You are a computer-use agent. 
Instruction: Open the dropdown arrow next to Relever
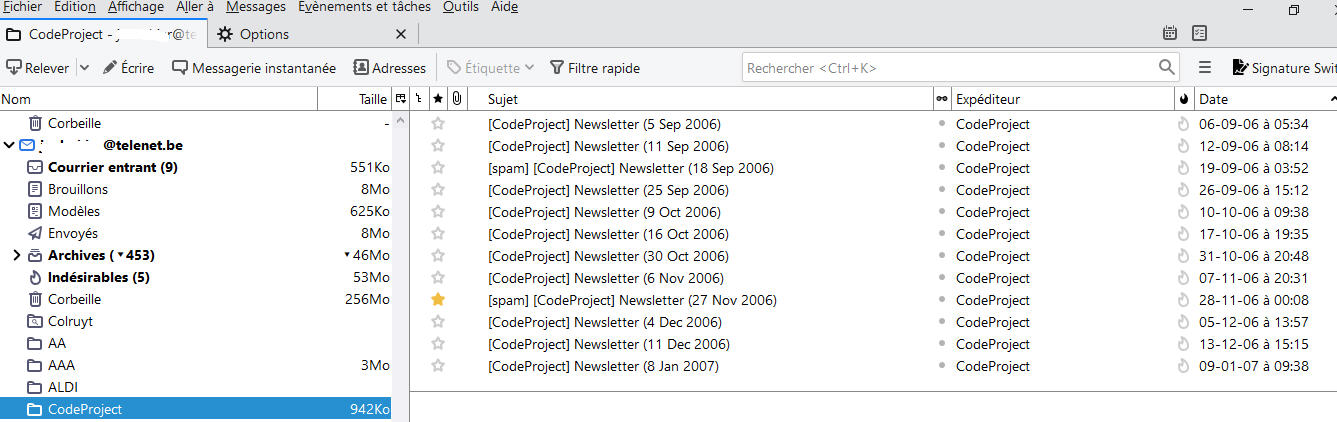point(84,68)
